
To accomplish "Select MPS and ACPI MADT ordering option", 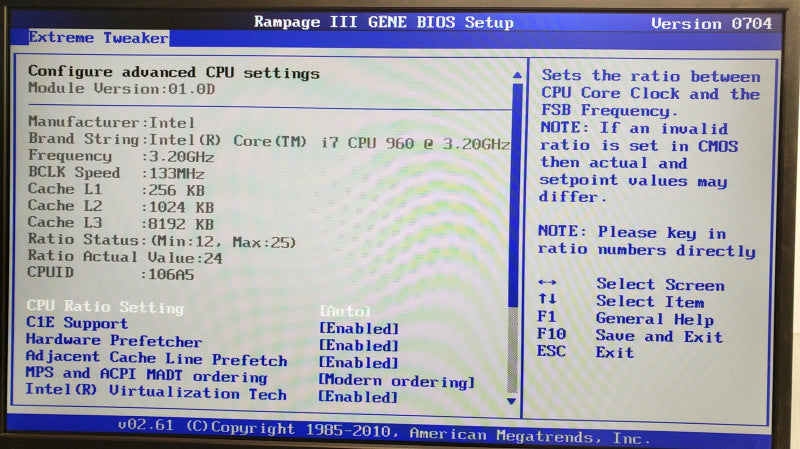I will pyautogui.click(x=146, y=375).
